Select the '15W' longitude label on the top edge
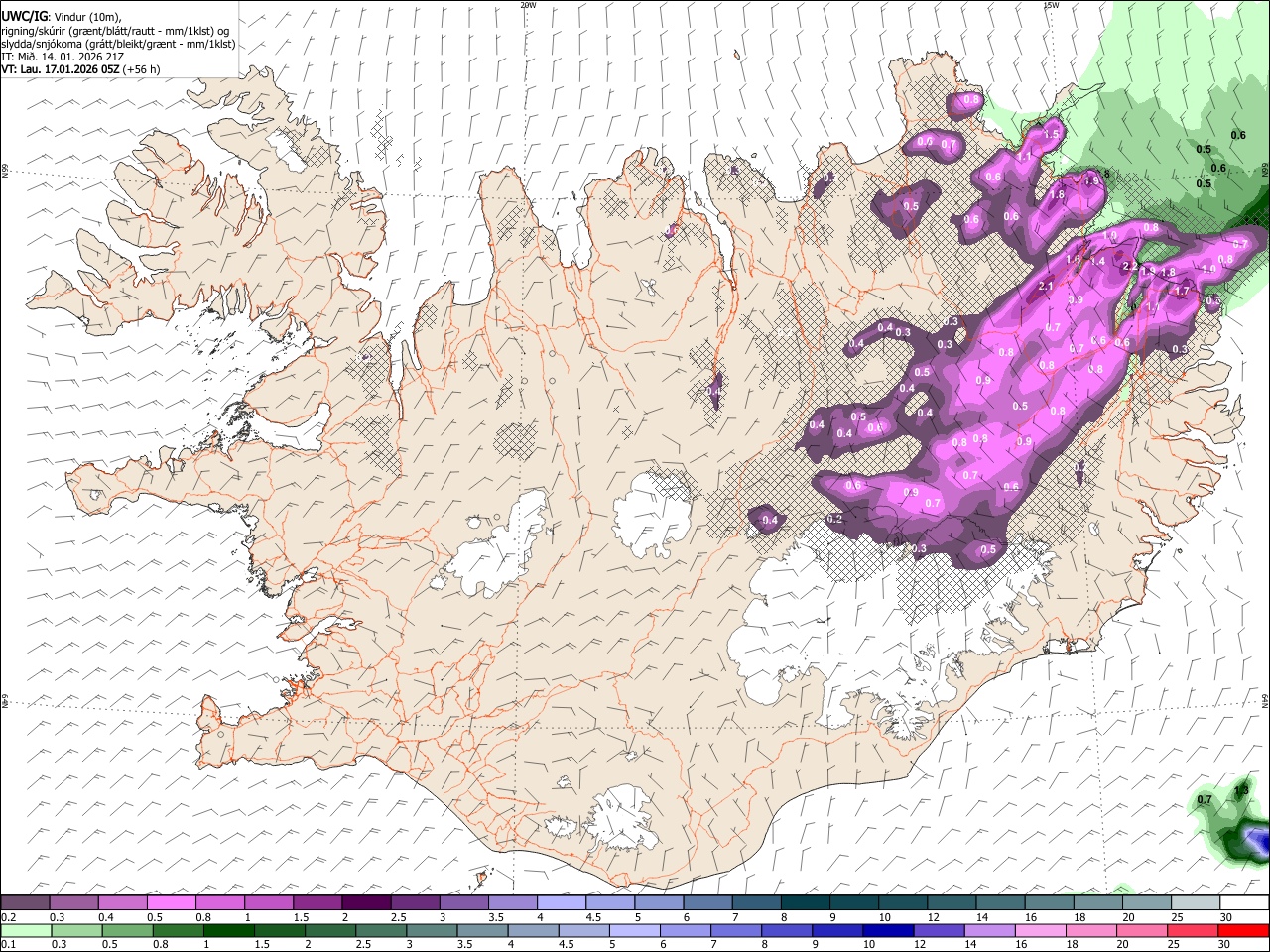The image size is (1270, 952). click(x=1051, y=5)
